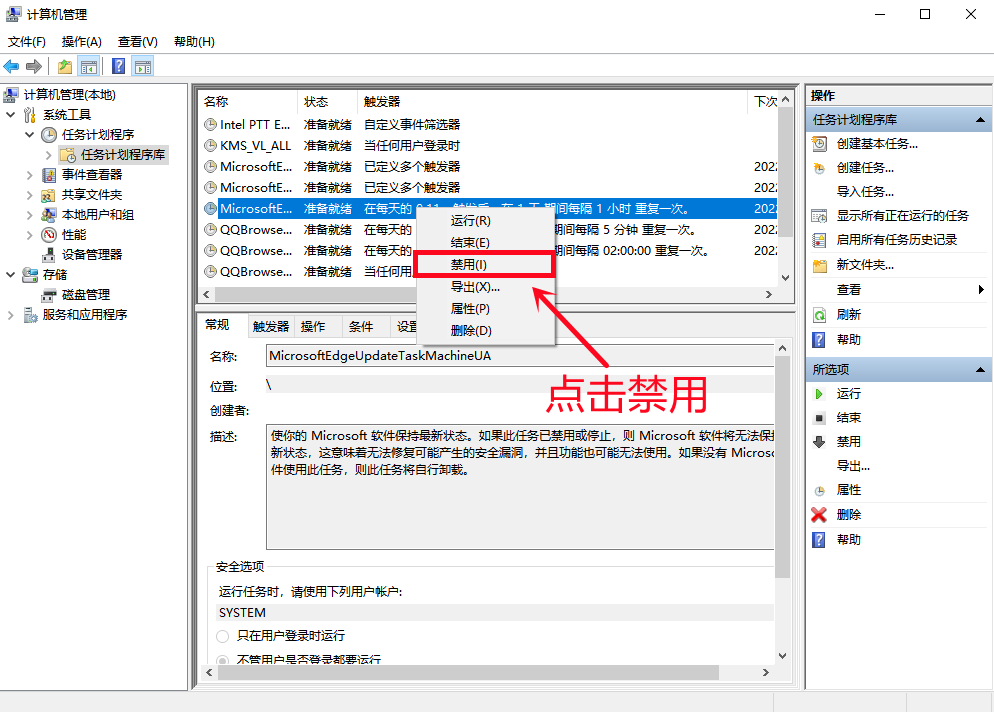The image size is (994, 712).
Task: Collapse the 系统工具 tree node
Action: 11,115
